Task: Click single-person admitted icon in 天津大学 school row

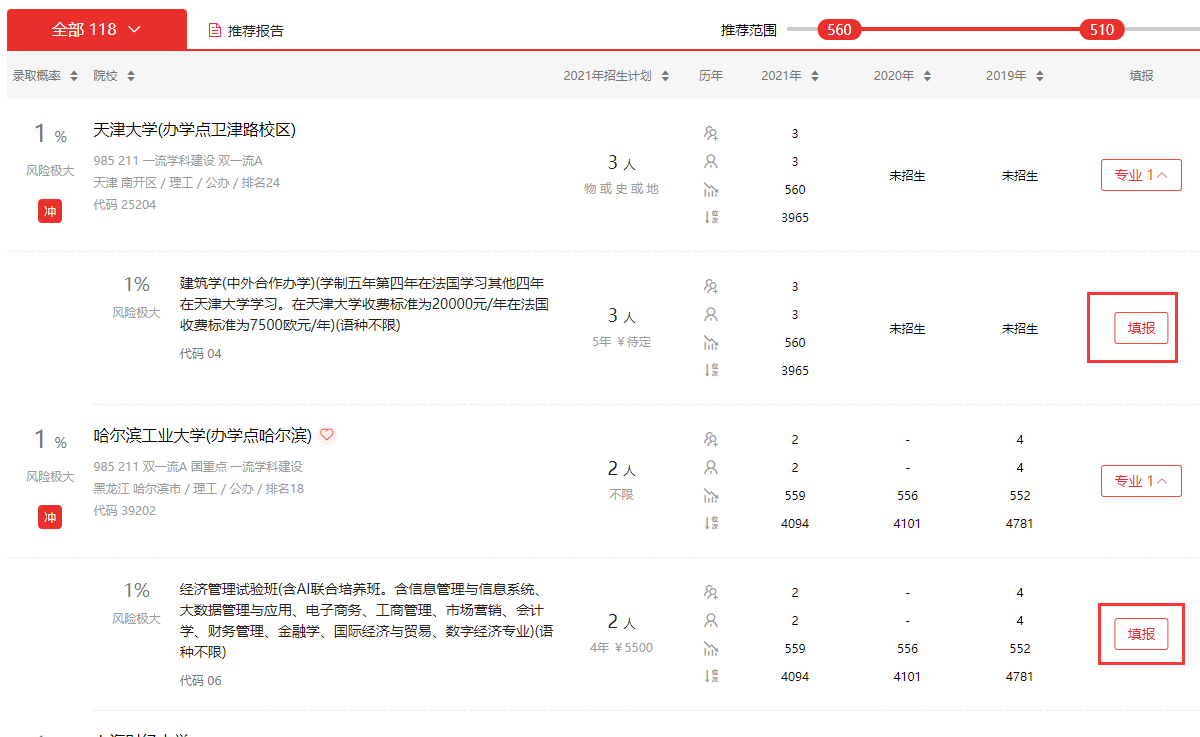Action: pyautogui.click(x=711, y=161)
